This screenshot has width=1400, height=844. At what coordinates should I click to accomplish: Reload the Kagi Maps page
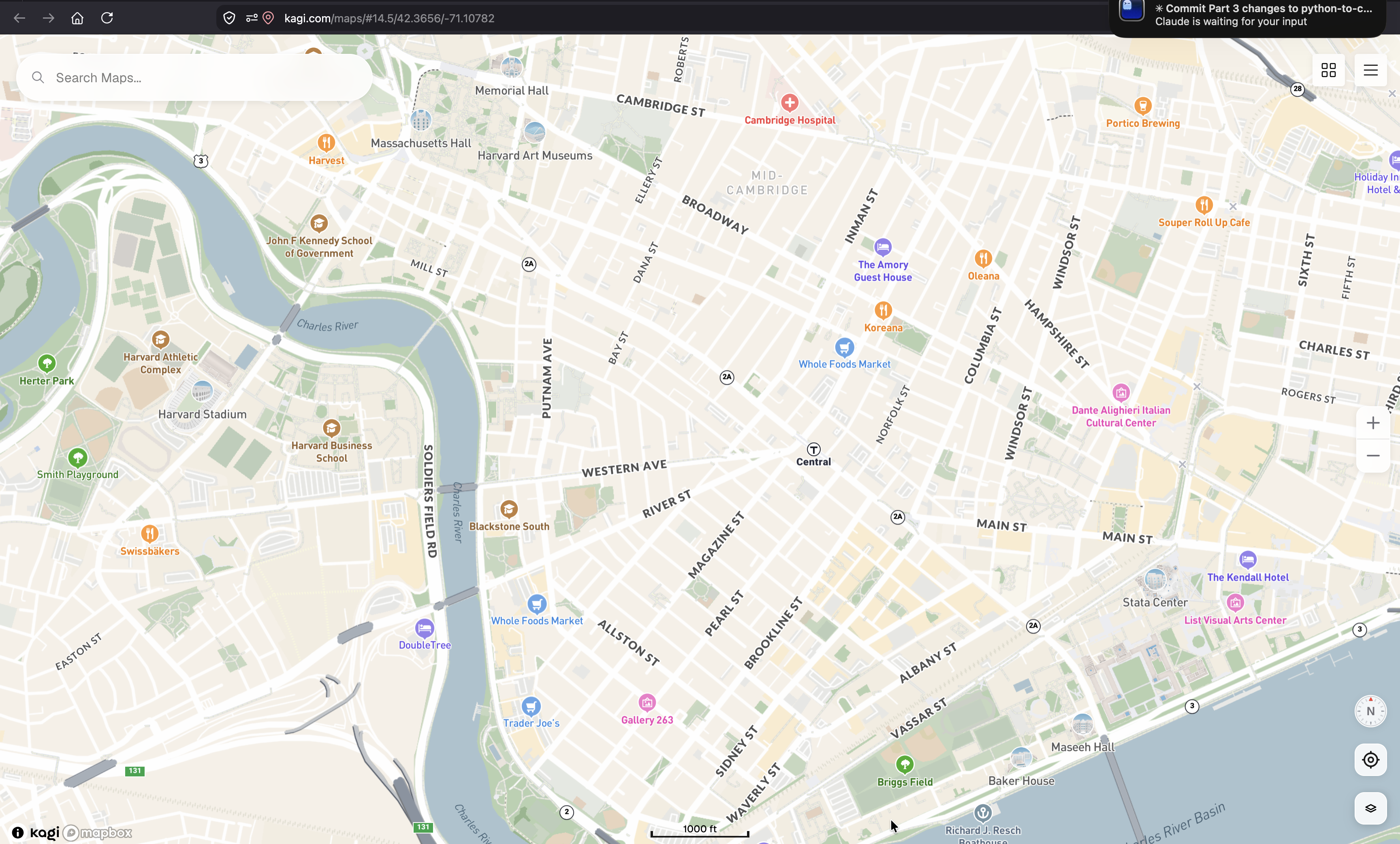(107, 18)
